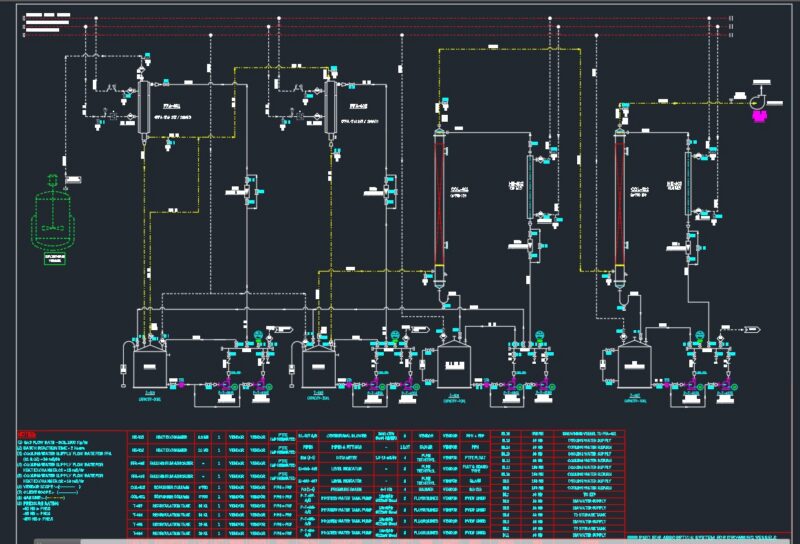Click the CENTRIFUGAL BLOWER cell in equipment table

click(345, 436)
